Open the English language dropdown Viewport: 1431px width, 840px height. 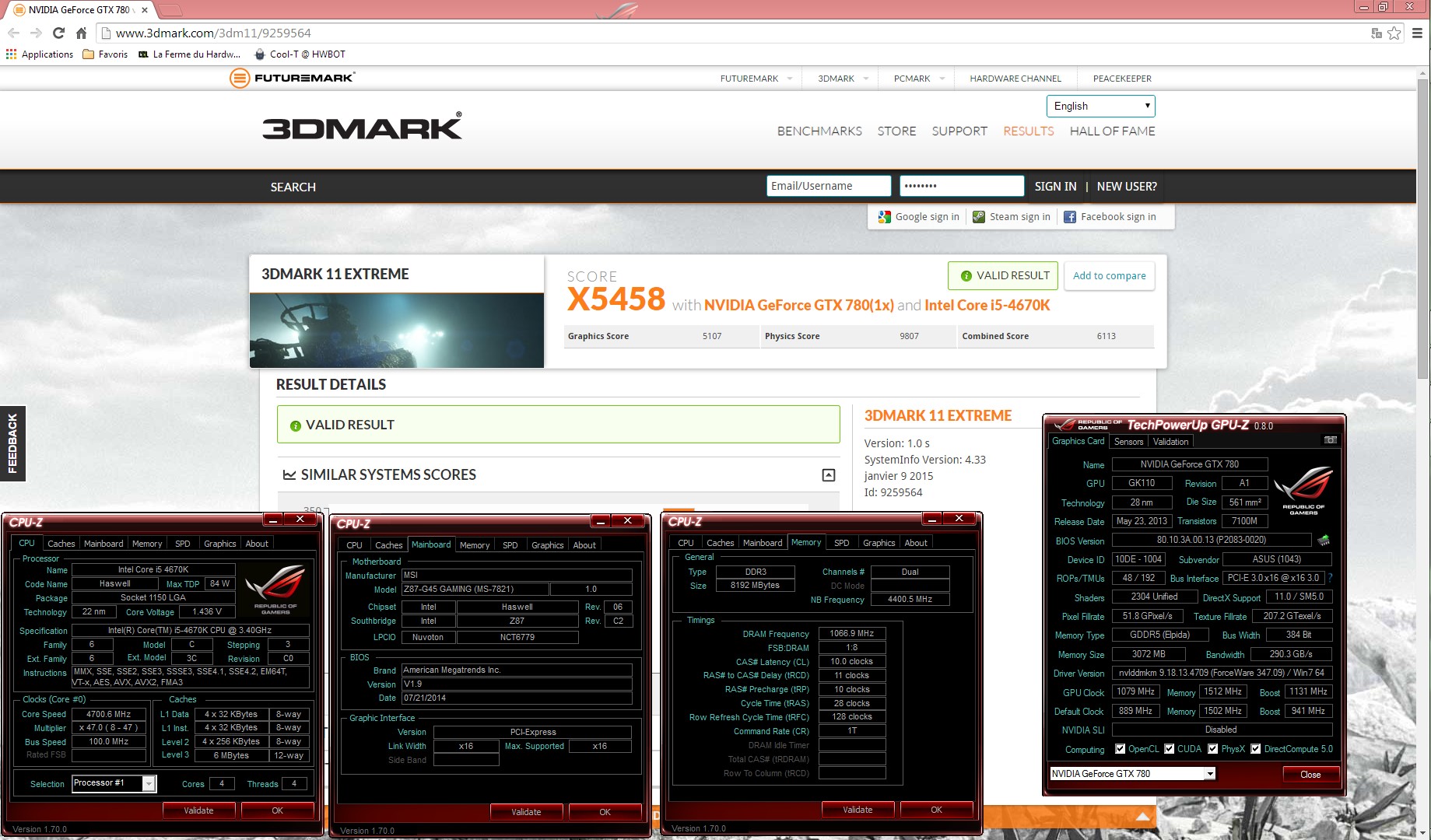point(1100,106)
